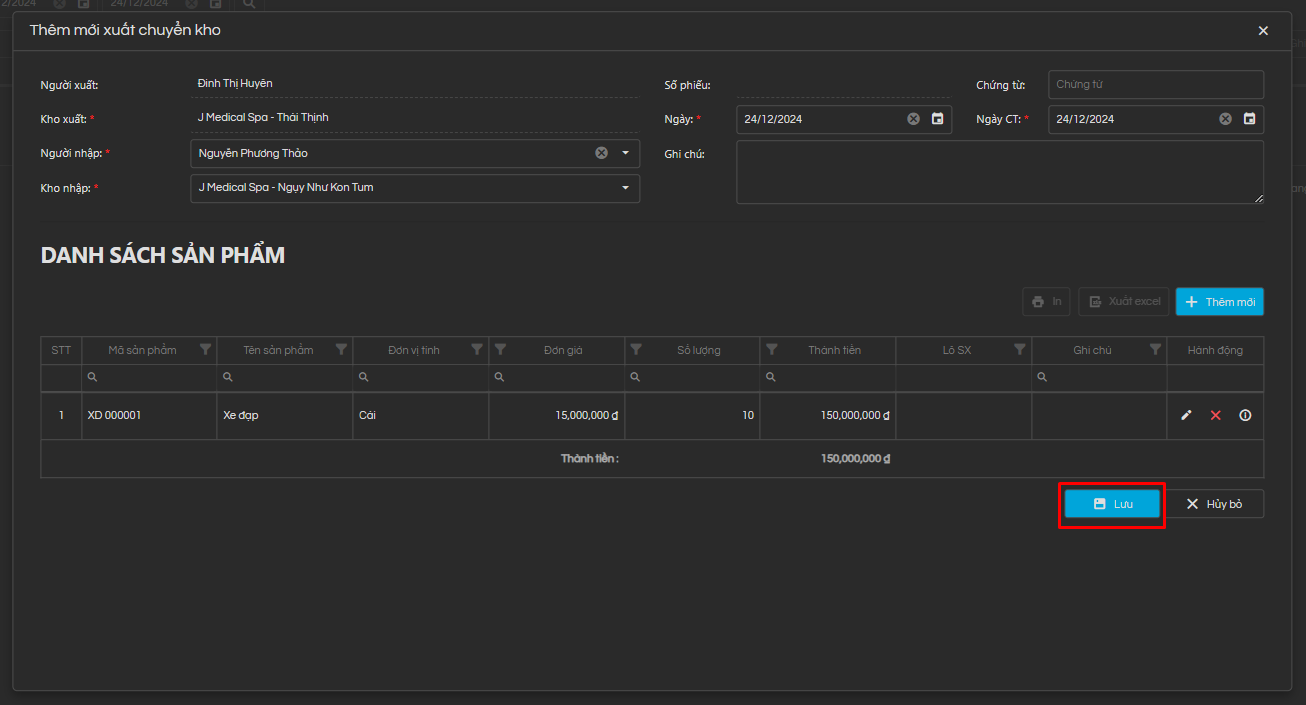This screenshot has width=1306, height=705.
Task: Open filter for Lô SX column
Action: pos(1019,350)
